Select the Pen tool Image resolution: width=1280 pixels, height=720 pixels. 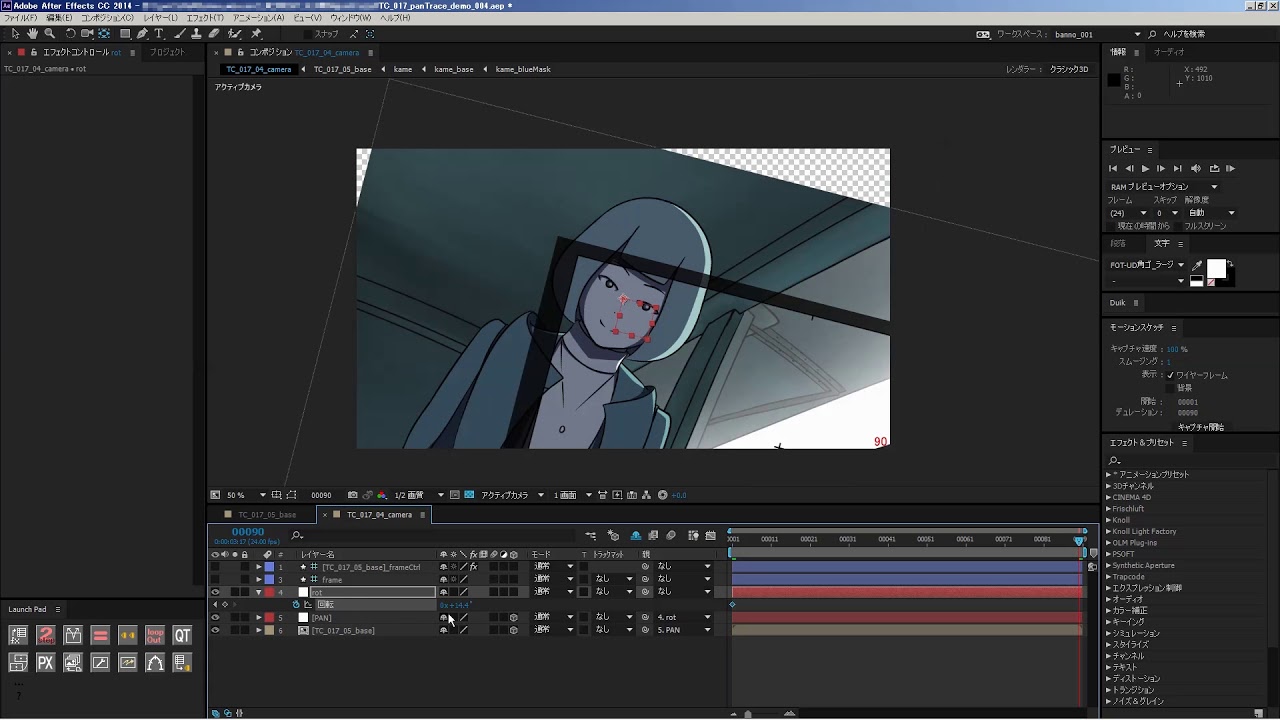(142, 34)
